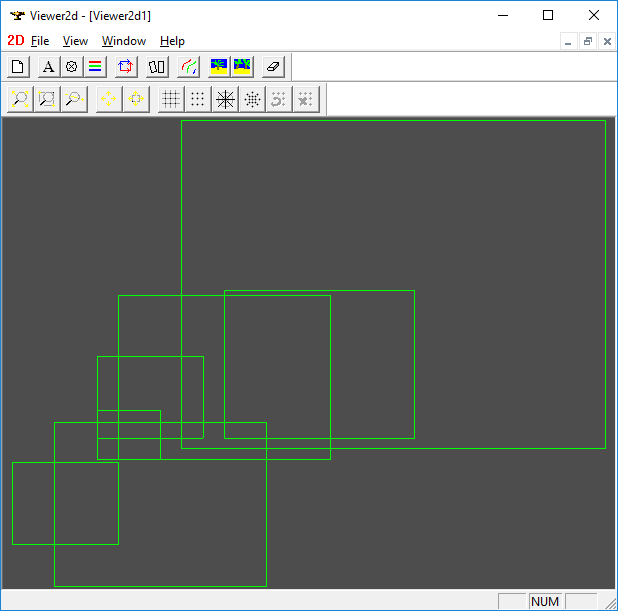
Task: Click the crossed circle symbol icon
Action: tap(72, 67)
